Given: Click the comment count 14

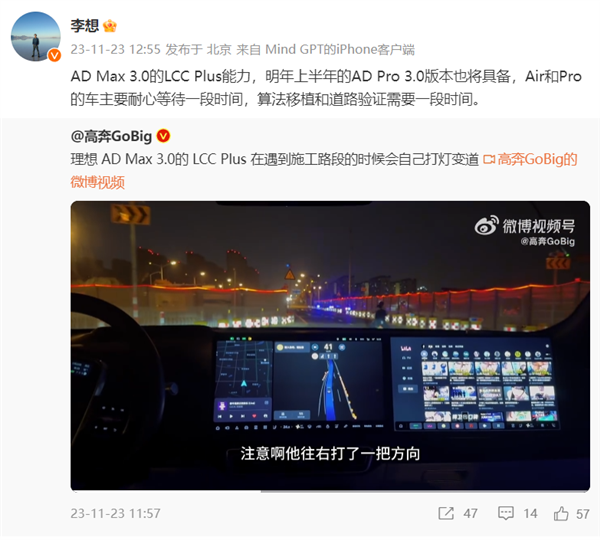Looking at the screenshot, I should (530, 513).
